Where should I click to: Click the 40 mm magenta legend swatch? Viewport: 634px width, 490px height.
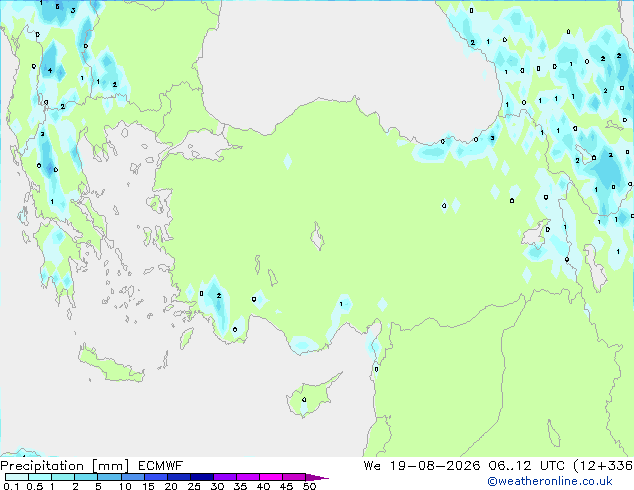[271, 477]
